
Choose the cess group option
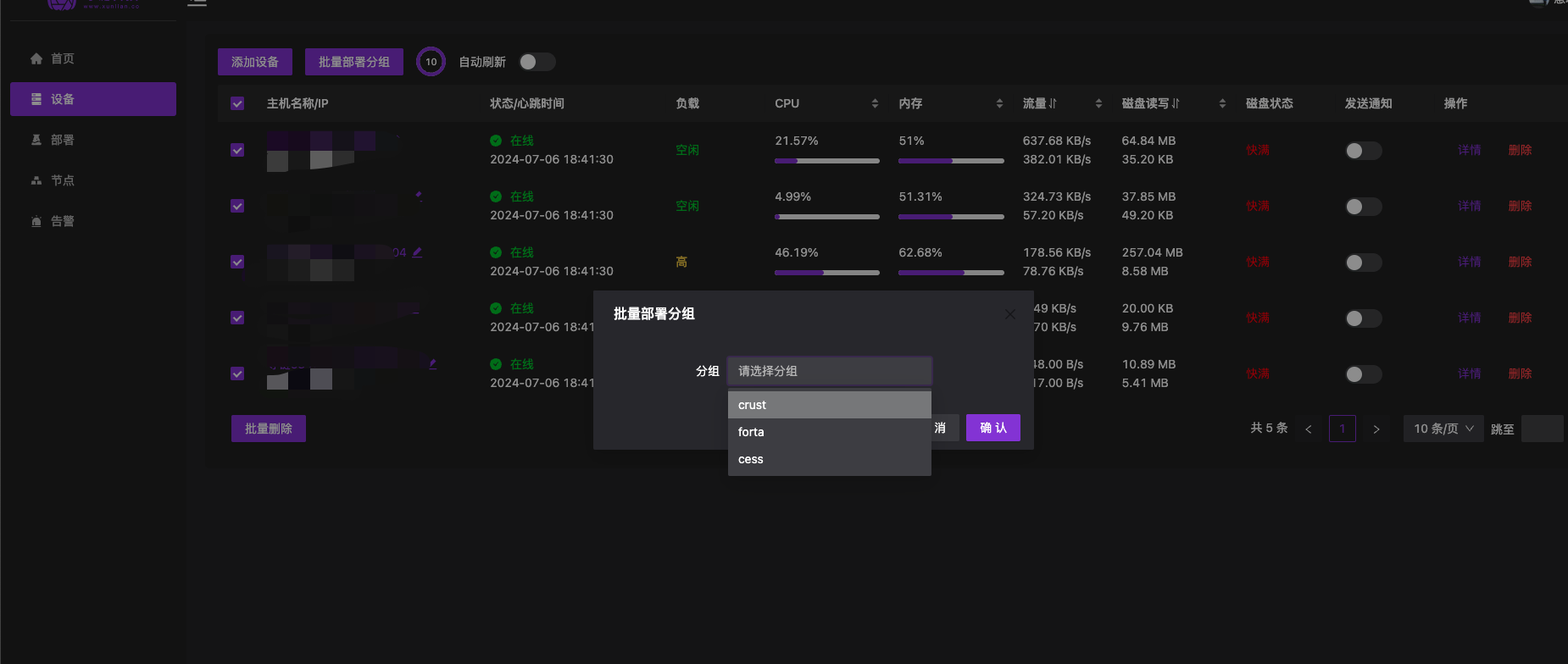[829, 459]
